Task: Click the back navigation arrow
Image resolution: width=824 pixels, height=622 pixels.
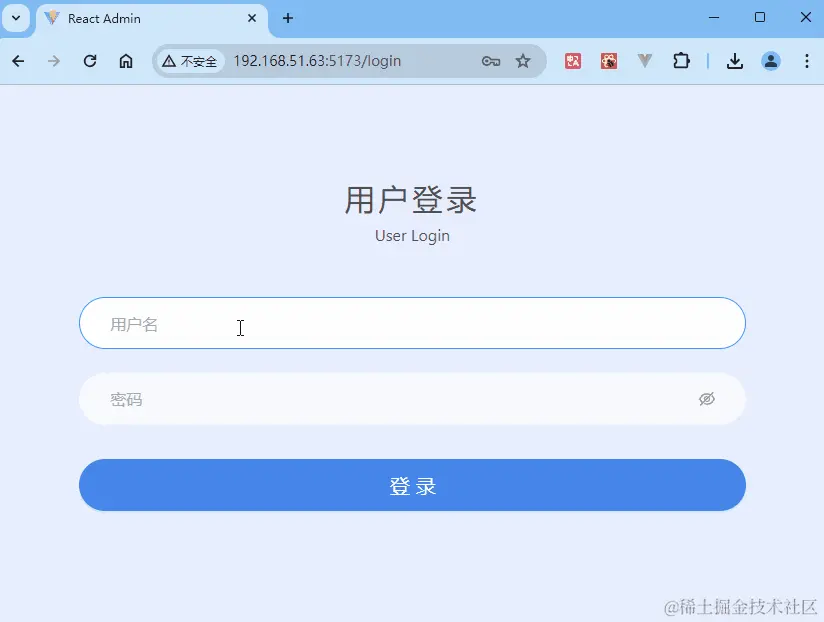Action: click(17, 60)
